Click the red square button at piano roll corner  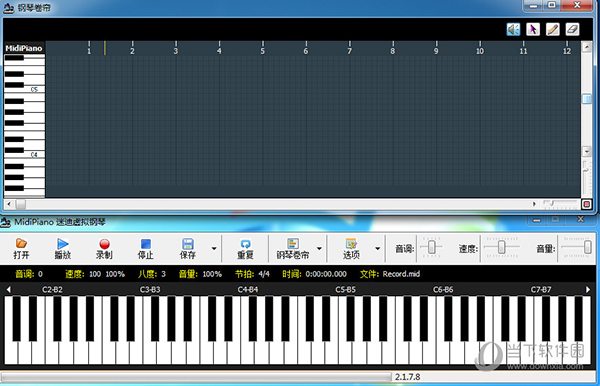pyautogui.click(x=587, y=204)
